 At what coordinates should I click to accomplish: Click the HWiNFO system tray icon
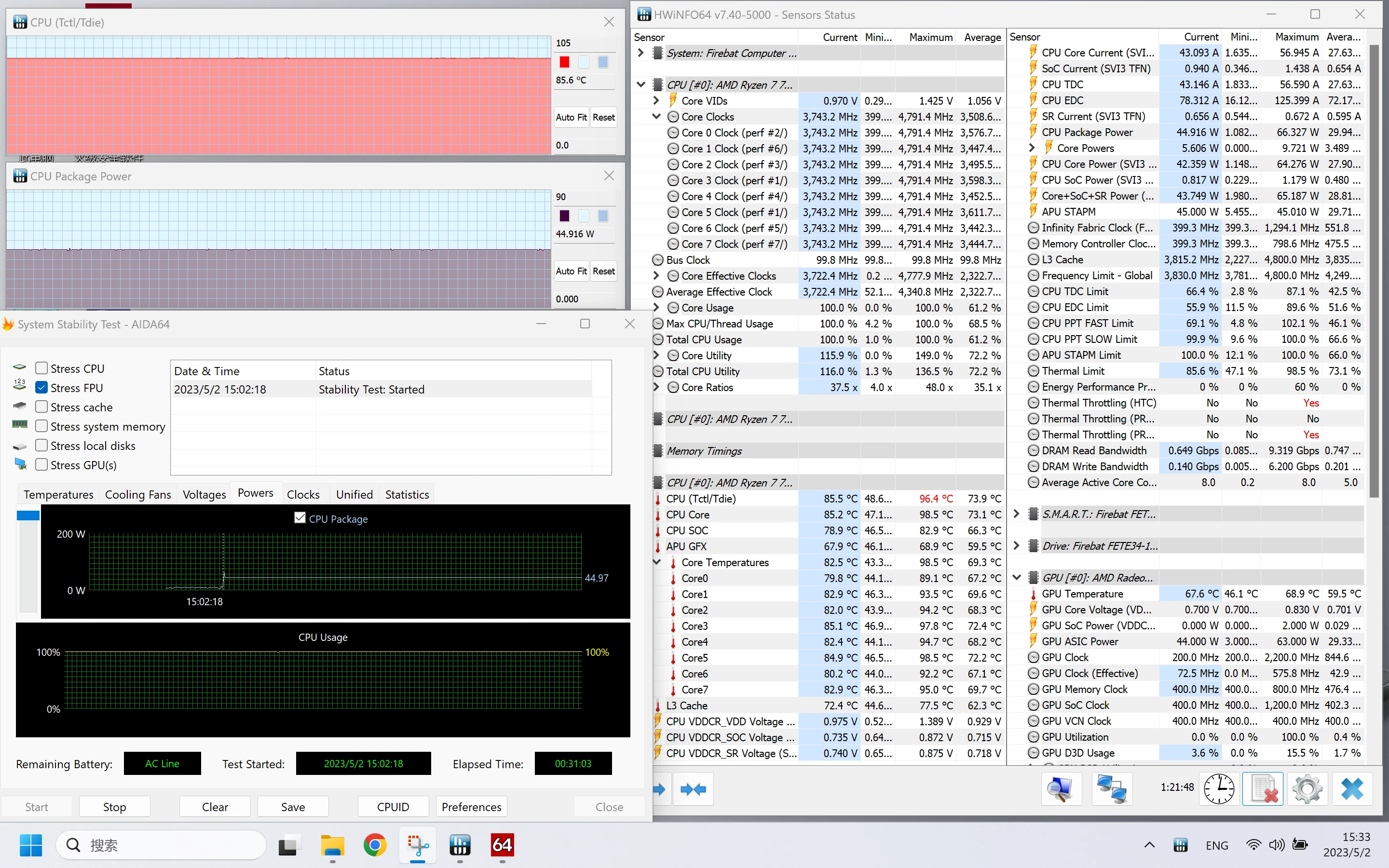1181,845
